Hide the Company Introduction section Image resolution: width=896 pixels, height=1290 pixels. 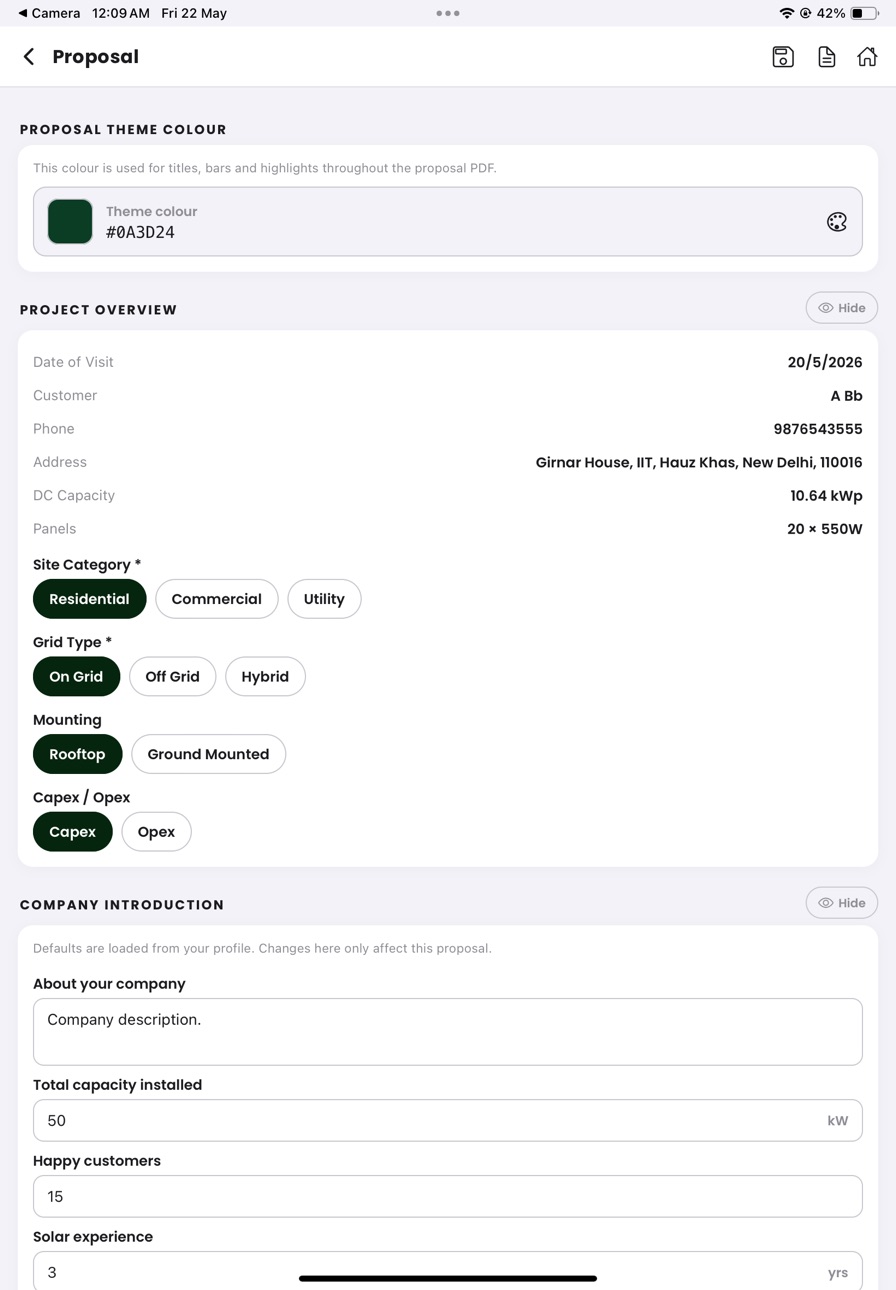pyautogui.click(x=842, y=903)
